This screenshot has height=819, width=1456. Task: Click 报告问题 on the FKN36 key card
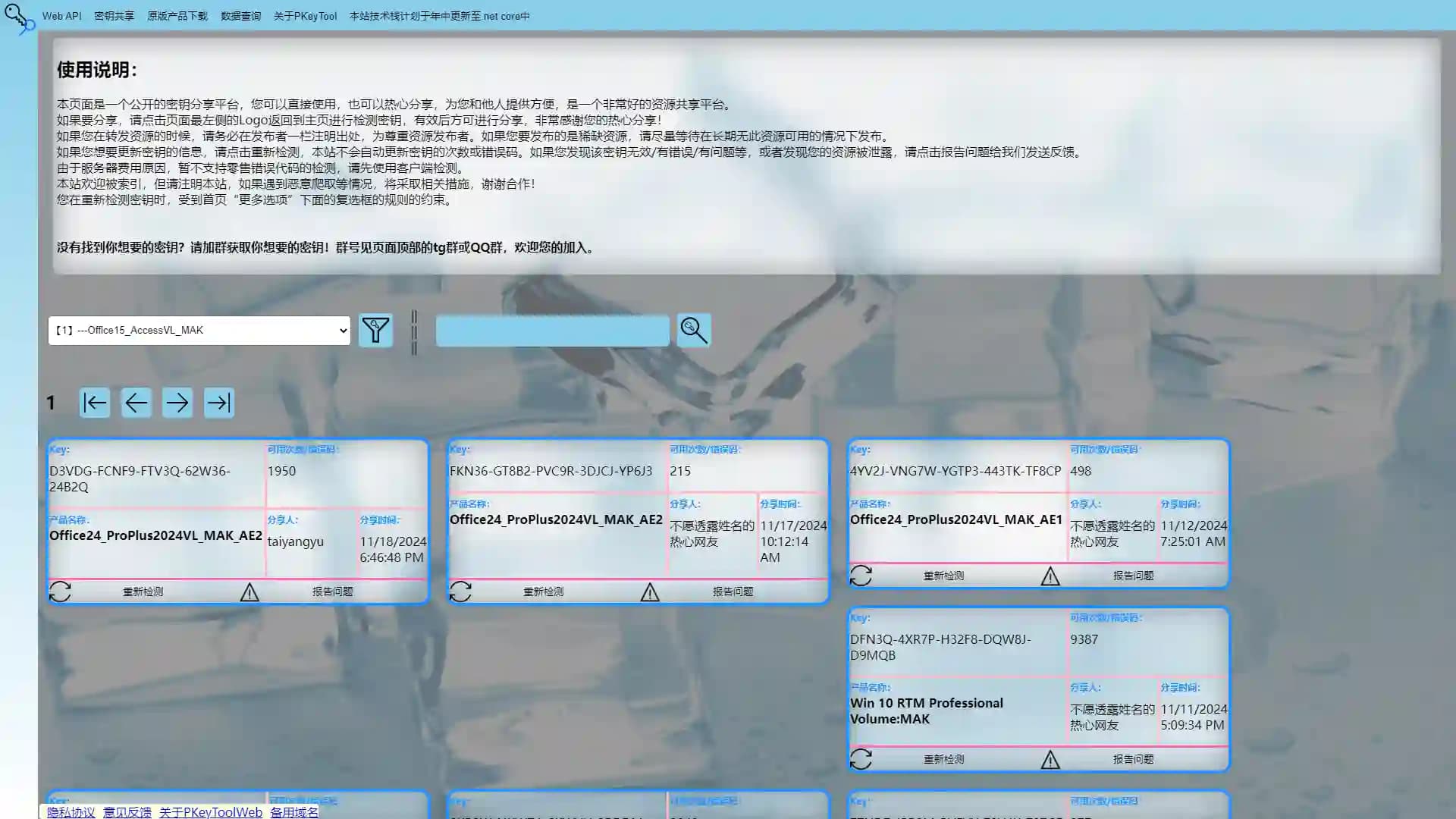point(733,591)
